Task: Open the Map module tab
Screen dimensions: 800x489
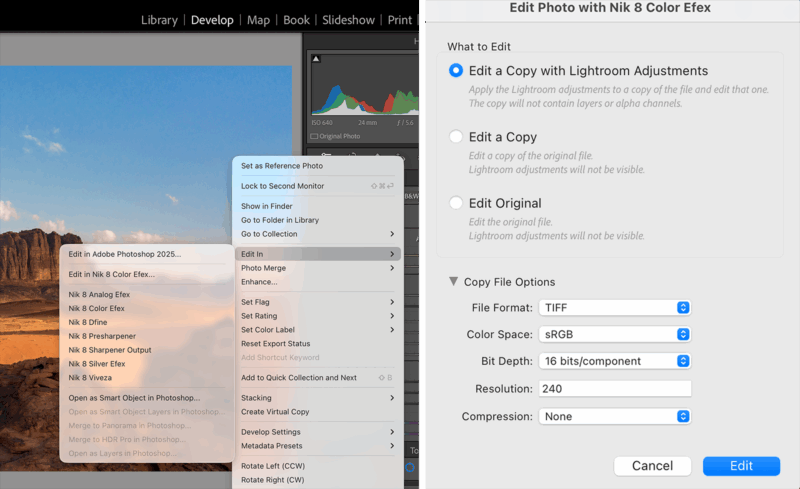Action: (x=258, y=20)
